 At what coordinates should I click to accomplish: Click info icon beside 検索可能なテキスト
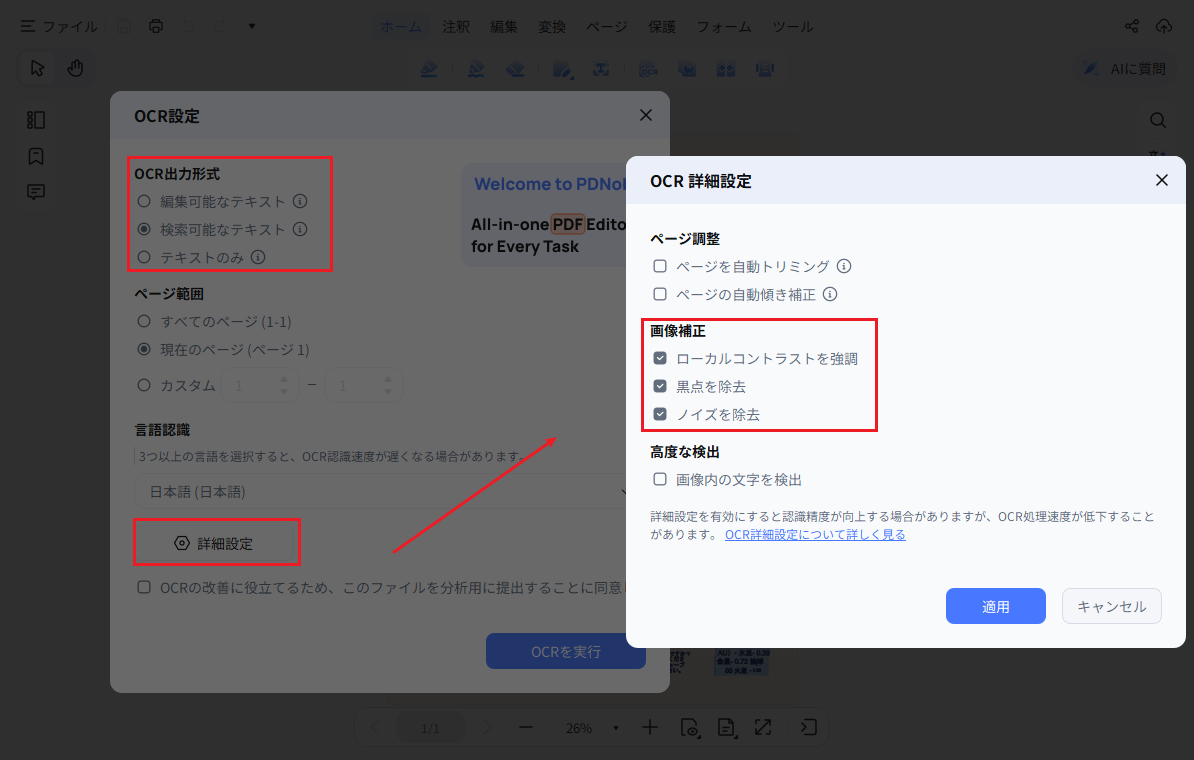click(300, 229)
